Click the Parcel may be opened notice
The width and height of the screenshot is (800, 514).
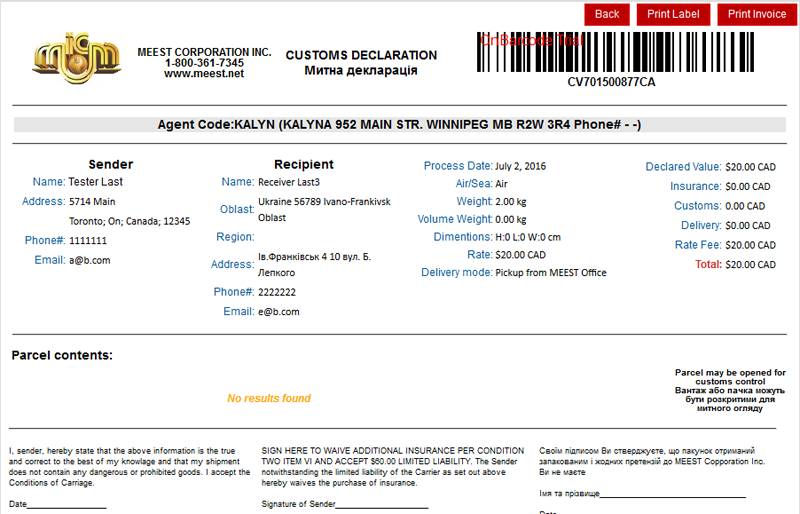[730, 390]
